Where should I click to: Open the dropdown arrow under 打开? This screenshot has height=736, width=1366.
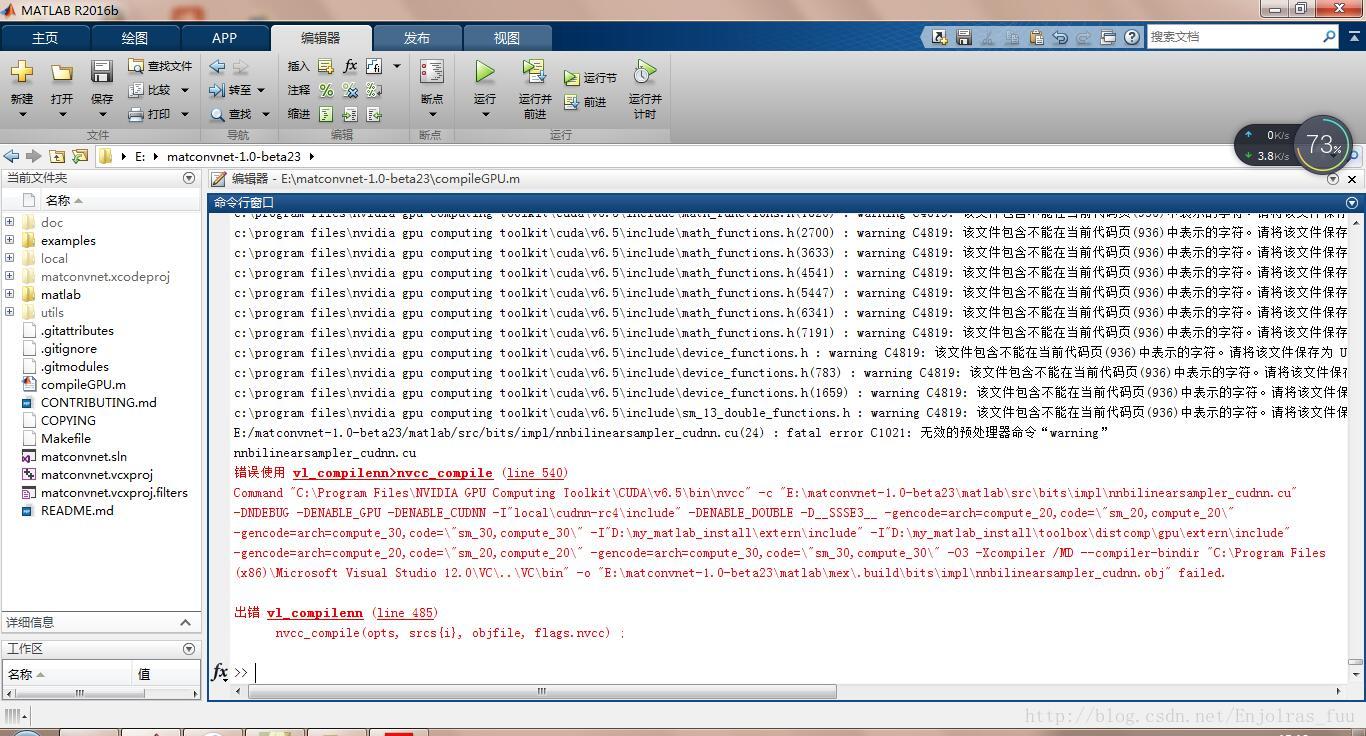[62, 114]
